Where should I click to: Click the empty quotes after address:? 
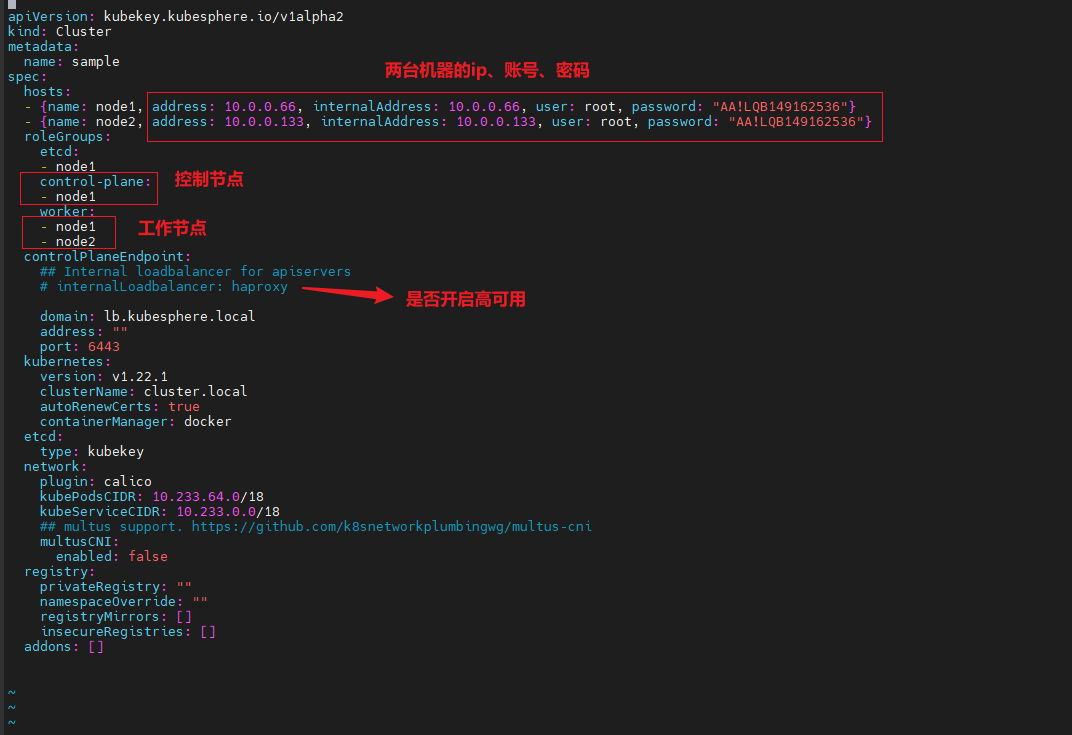tap(120, 332)
